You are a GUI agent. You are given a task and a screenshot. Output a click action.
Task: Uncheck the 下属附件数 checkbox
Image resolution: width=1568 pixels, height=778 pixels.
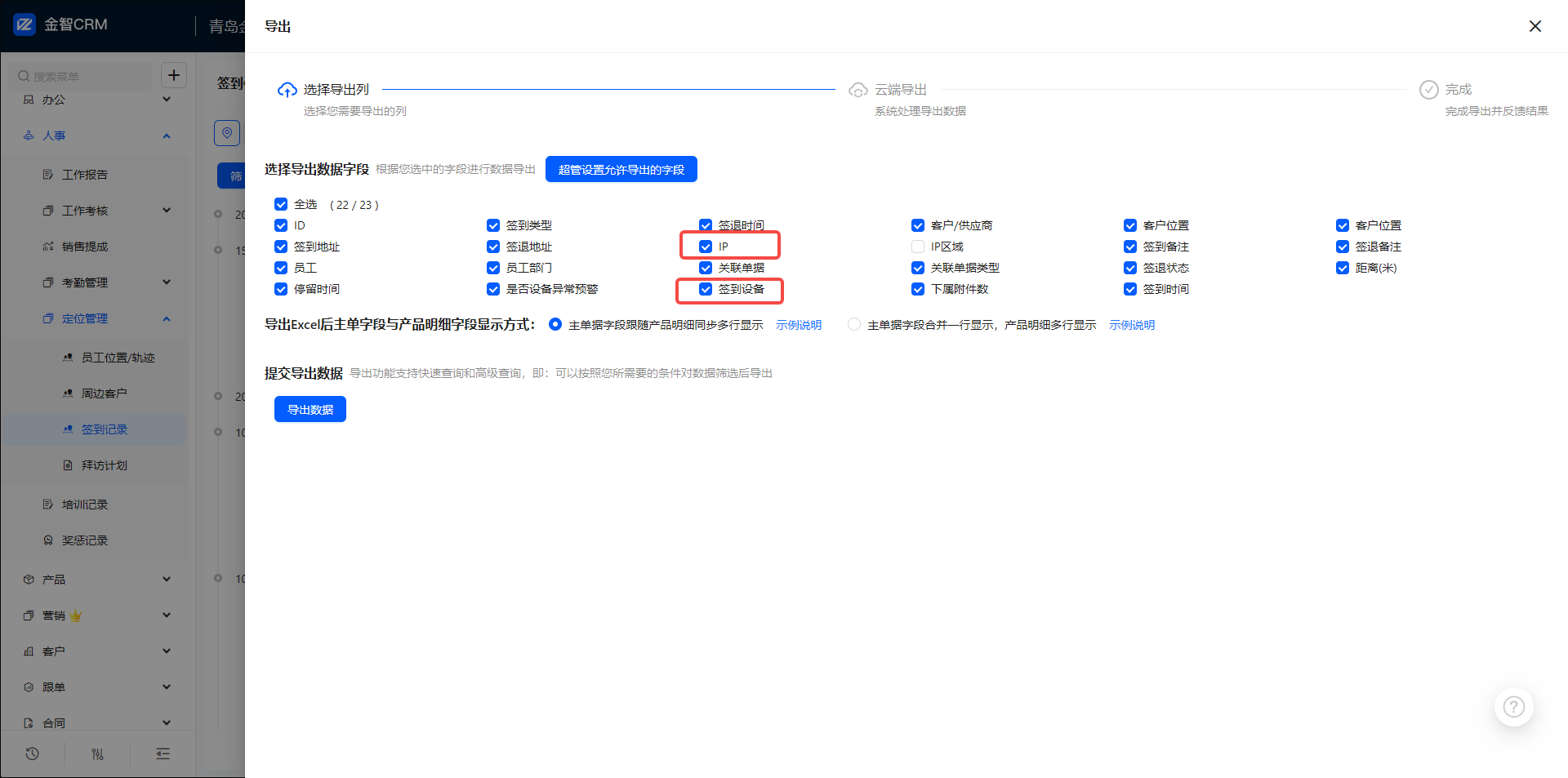[918, 289]
